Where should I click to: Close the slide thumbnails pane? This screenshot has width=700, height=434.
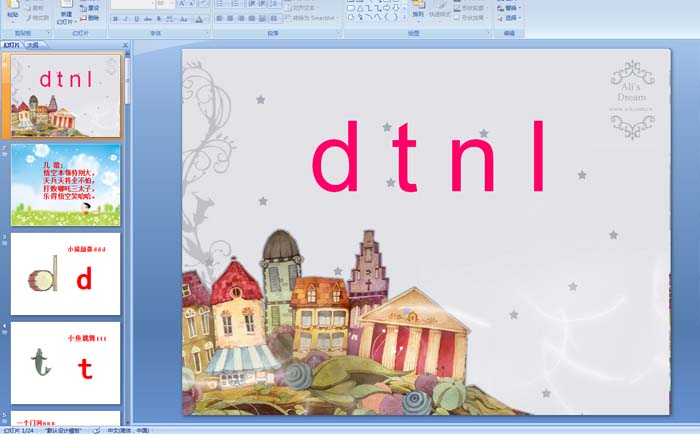[x=125, y=45]
